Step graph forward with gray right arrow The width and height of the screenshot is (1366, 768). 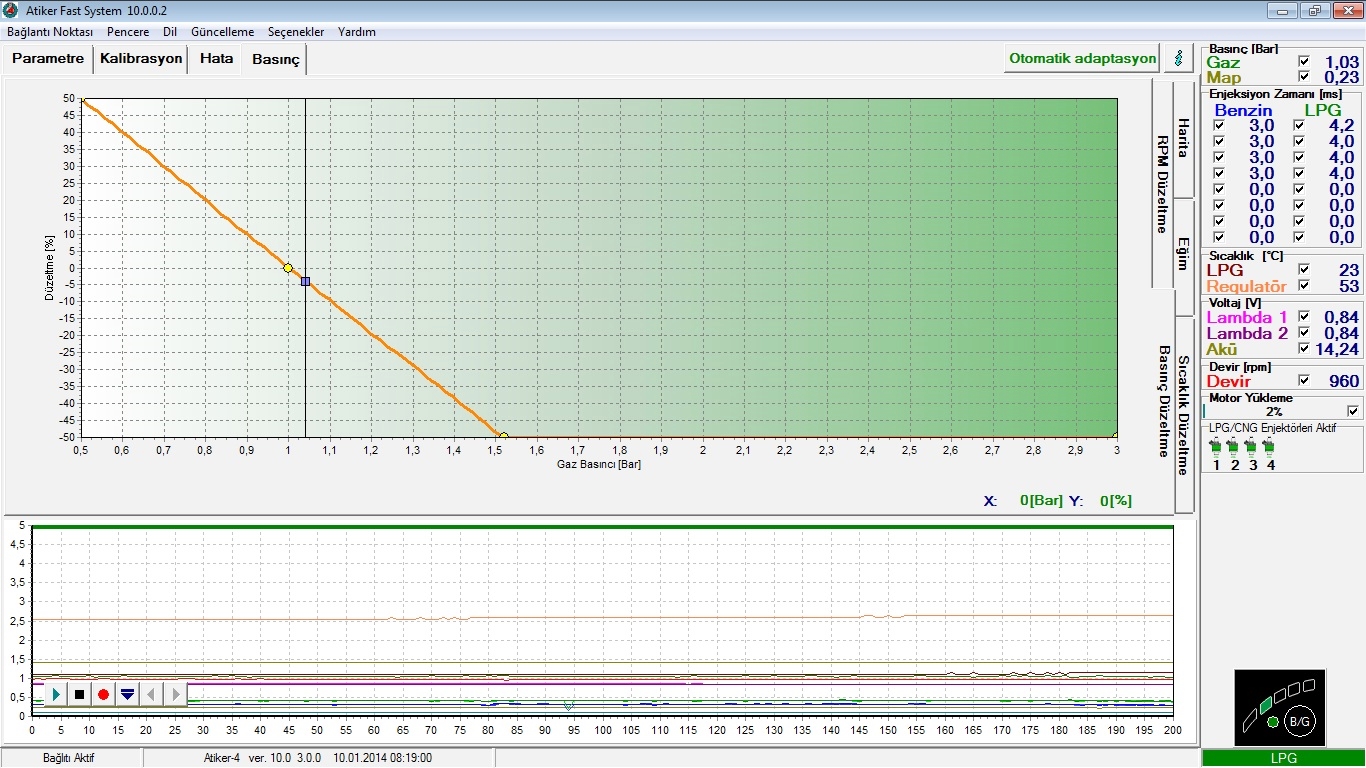175,694
